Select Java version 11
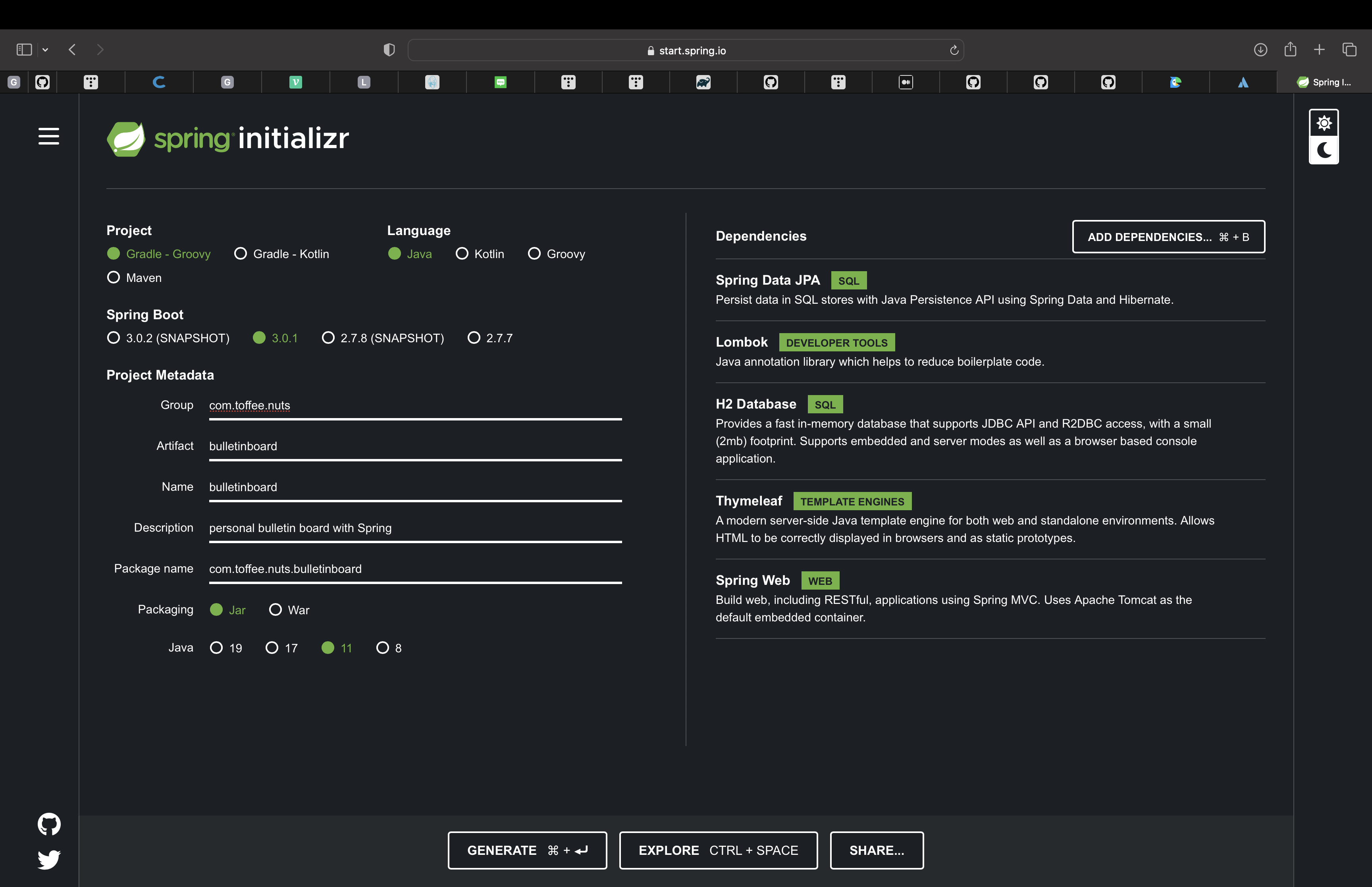Screen dimensions: 1372x887 click(337, 648)
